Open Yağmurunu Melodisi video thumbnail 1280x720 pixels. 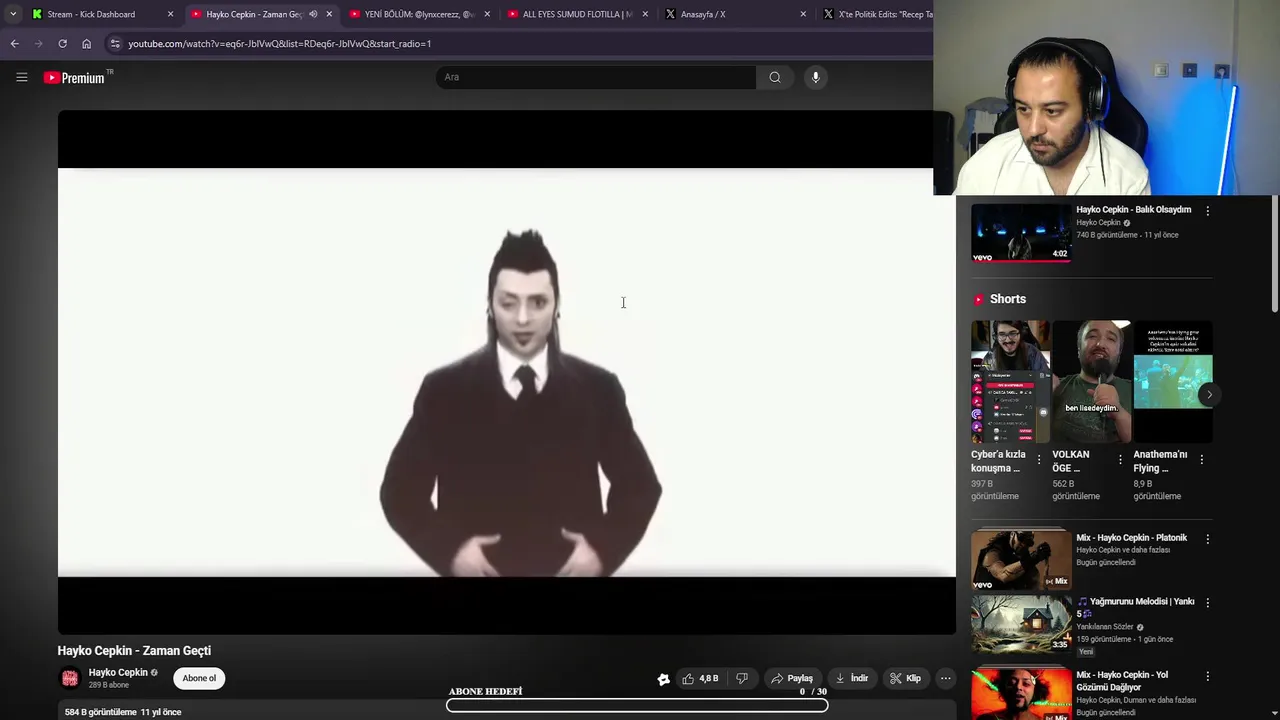[x=1021, y=624]
